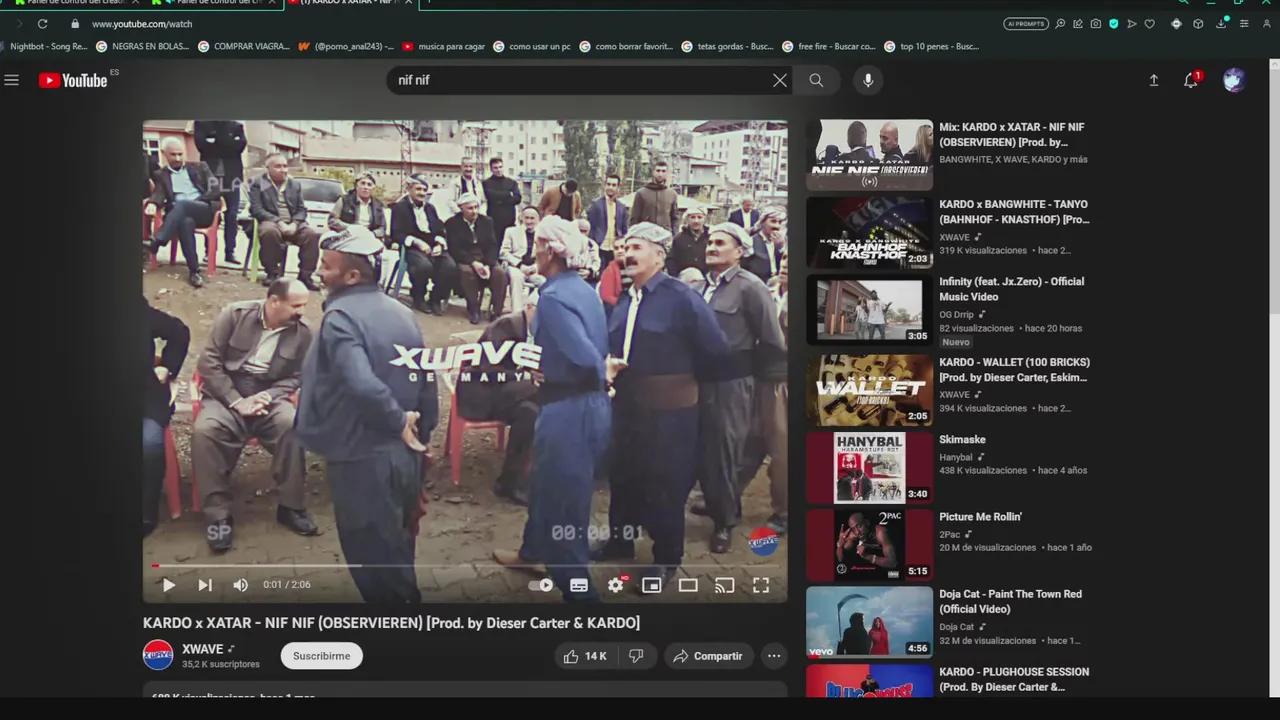Click the AI PROMPTS toolbar button
This screenshot has height=720, width=1280.
point(1026,24)
